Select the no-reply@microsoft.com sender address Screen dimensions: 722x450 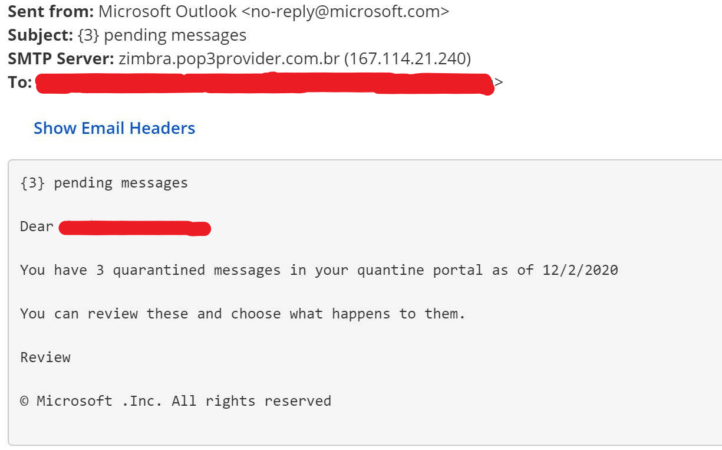click(355, 12)
